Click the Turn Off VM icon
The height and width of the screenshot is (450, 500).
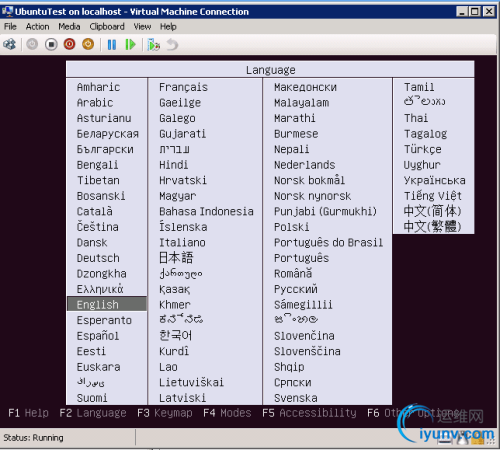pos(51,44)
